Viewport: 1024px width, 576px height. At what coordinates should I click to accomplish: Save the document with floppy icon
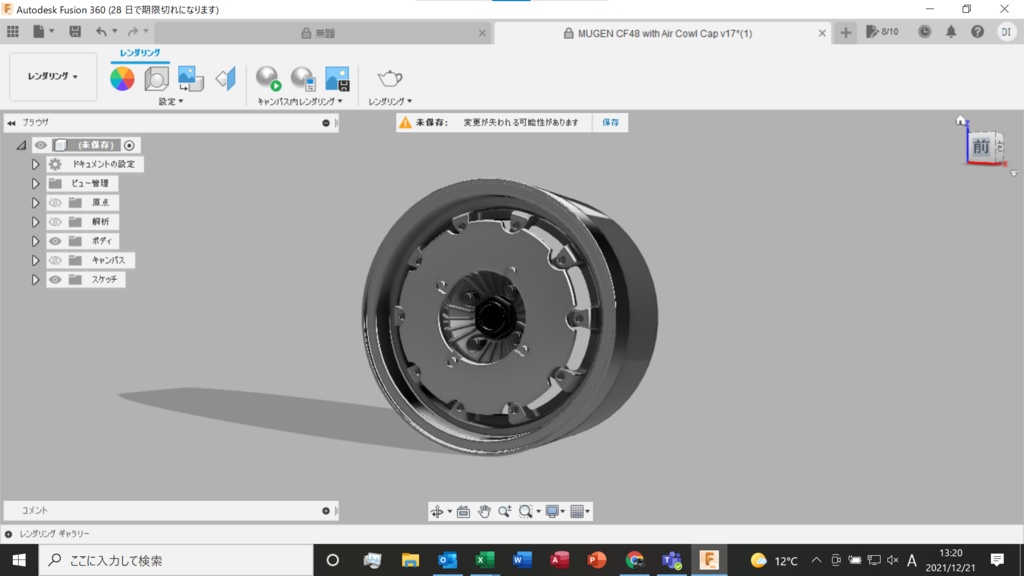[x=75, y=31]
